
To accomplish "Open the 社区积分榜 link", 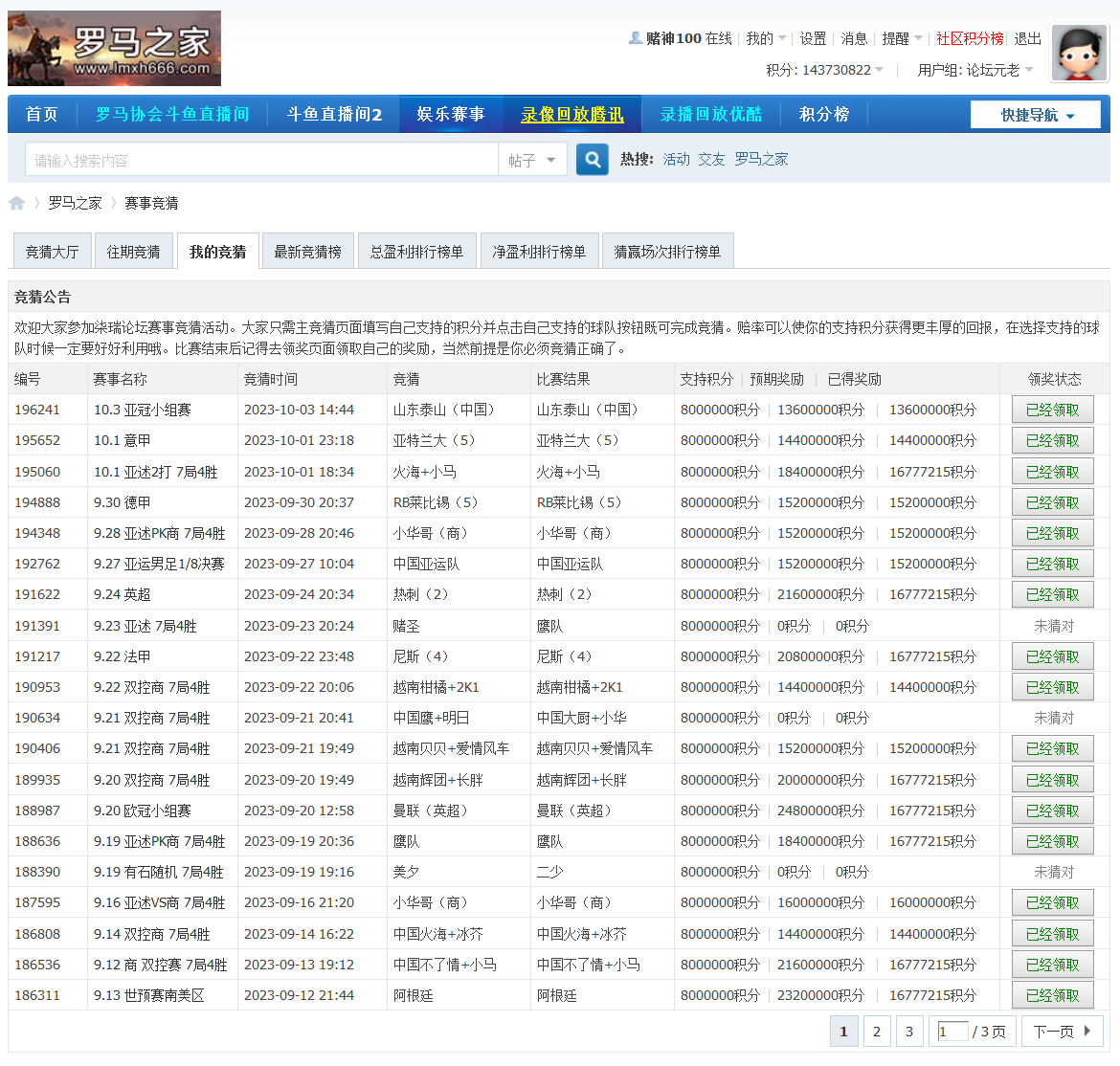I will (970, 39).
